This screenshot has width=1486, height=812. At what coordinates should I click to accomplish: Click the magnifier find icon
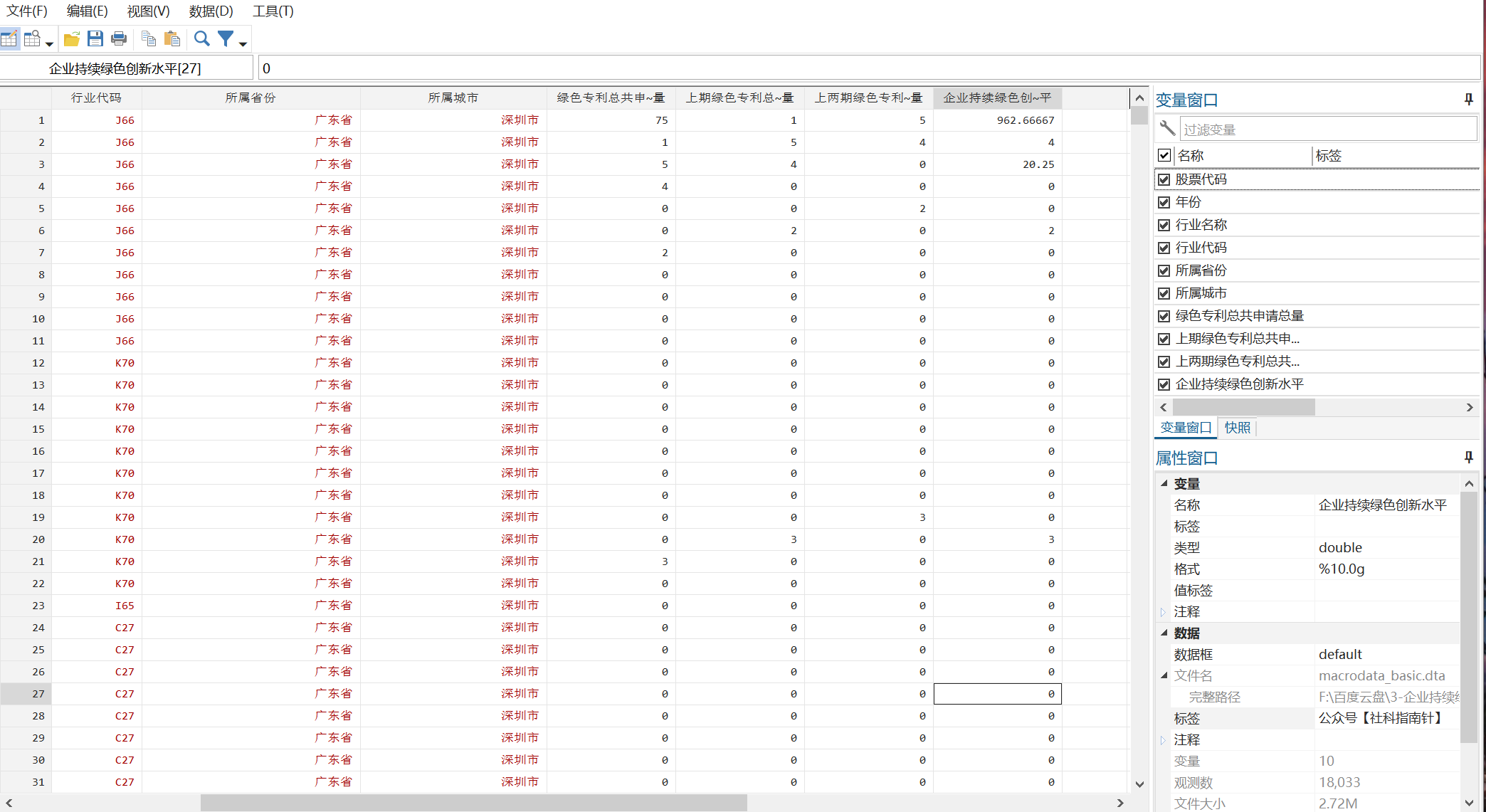tap(202, 39)
